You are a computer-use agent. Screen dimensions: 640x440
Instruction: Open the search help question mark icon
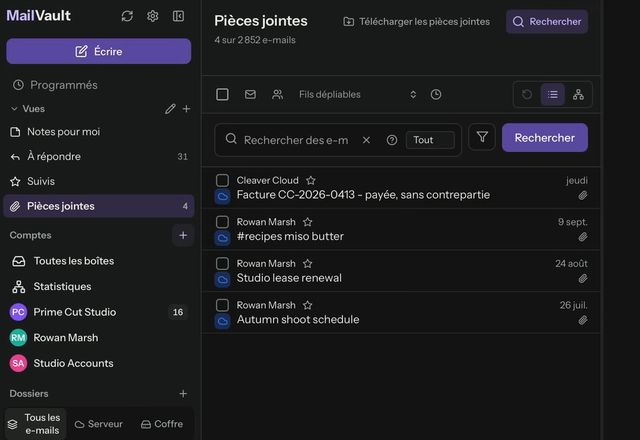click(392, 140)
